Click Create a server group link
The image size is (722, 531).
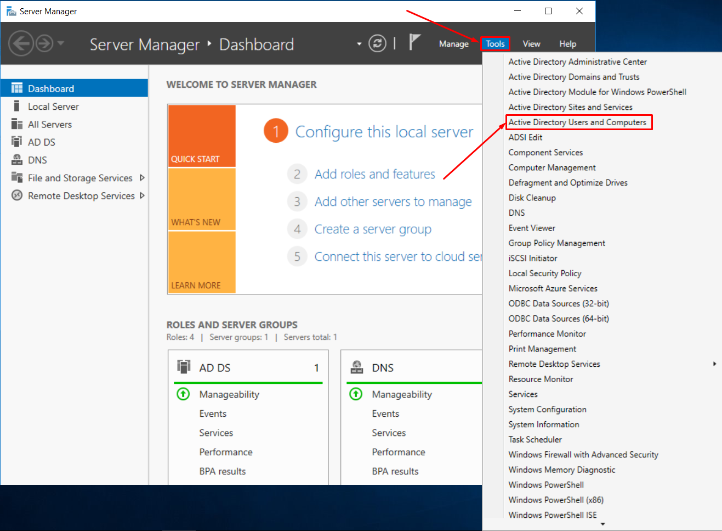pos(373,229)
